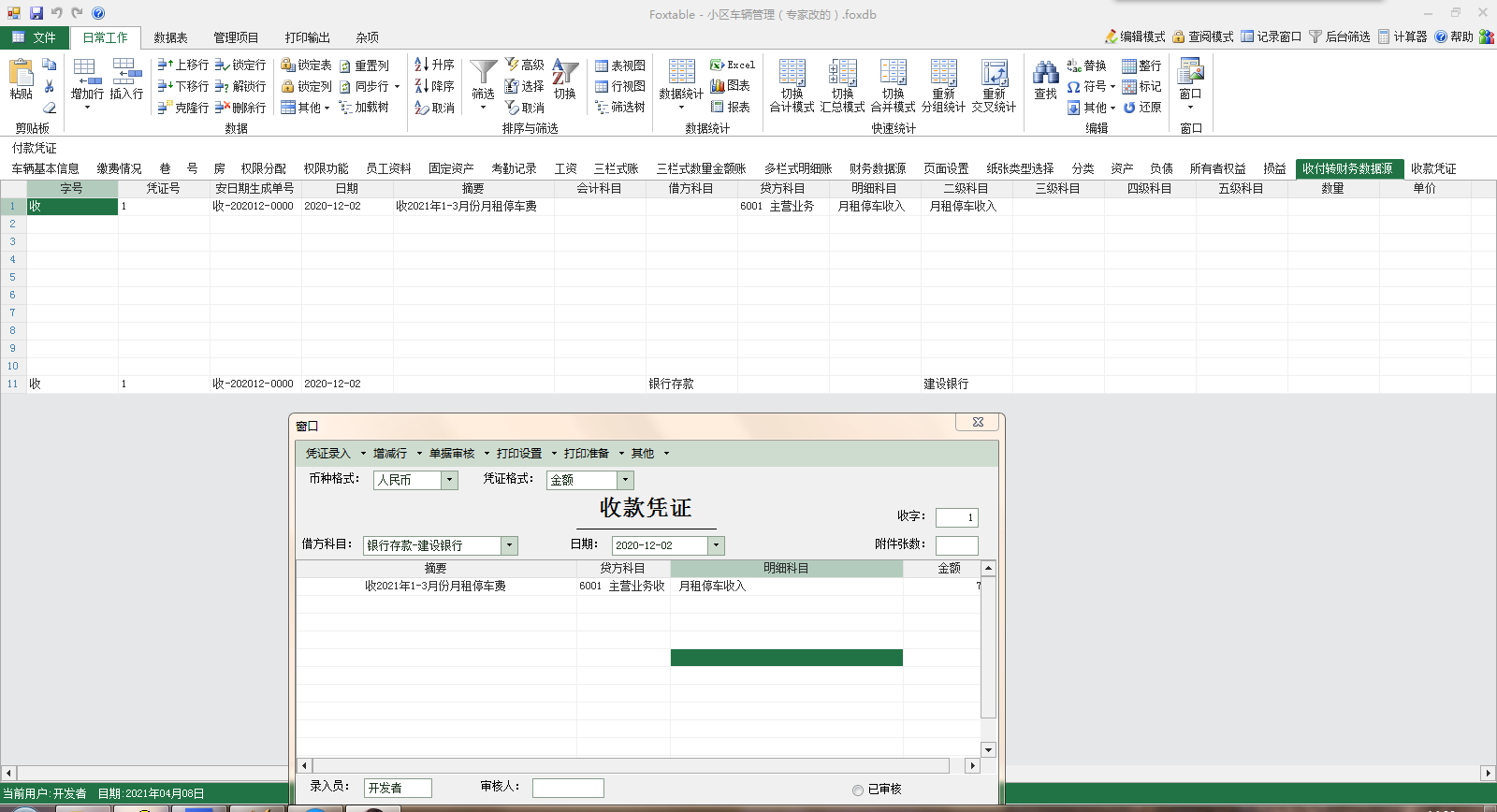Delete the row with 删除行

coord(240,108)
